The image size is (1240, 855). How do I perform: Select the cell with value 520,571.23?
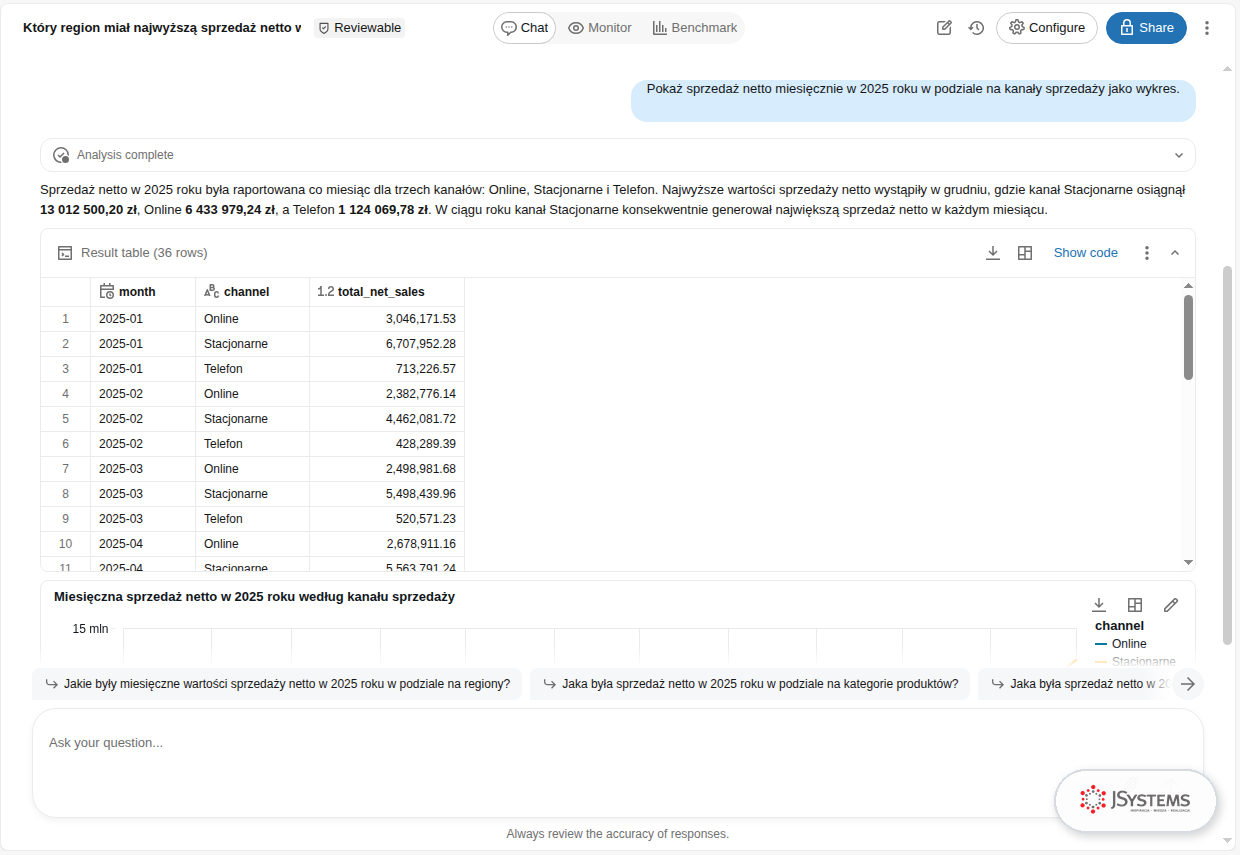(387, 519)
